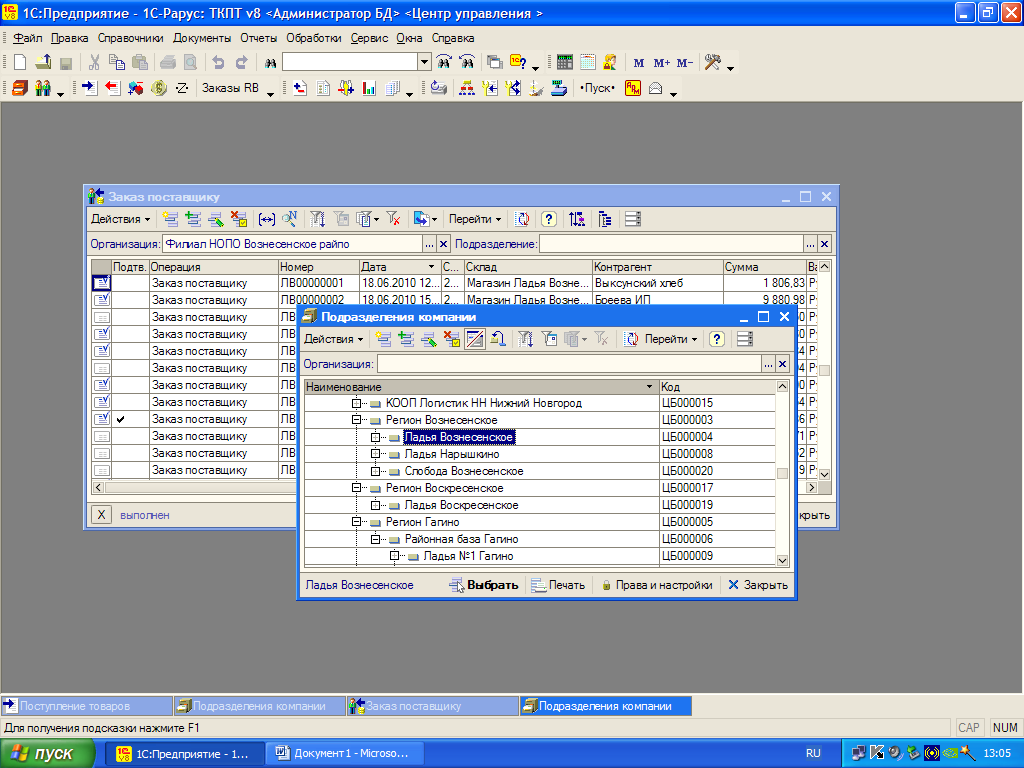
Task: Click Refresh icon in Подразделения компании toolbar
Action: click(x=632, y=339)
